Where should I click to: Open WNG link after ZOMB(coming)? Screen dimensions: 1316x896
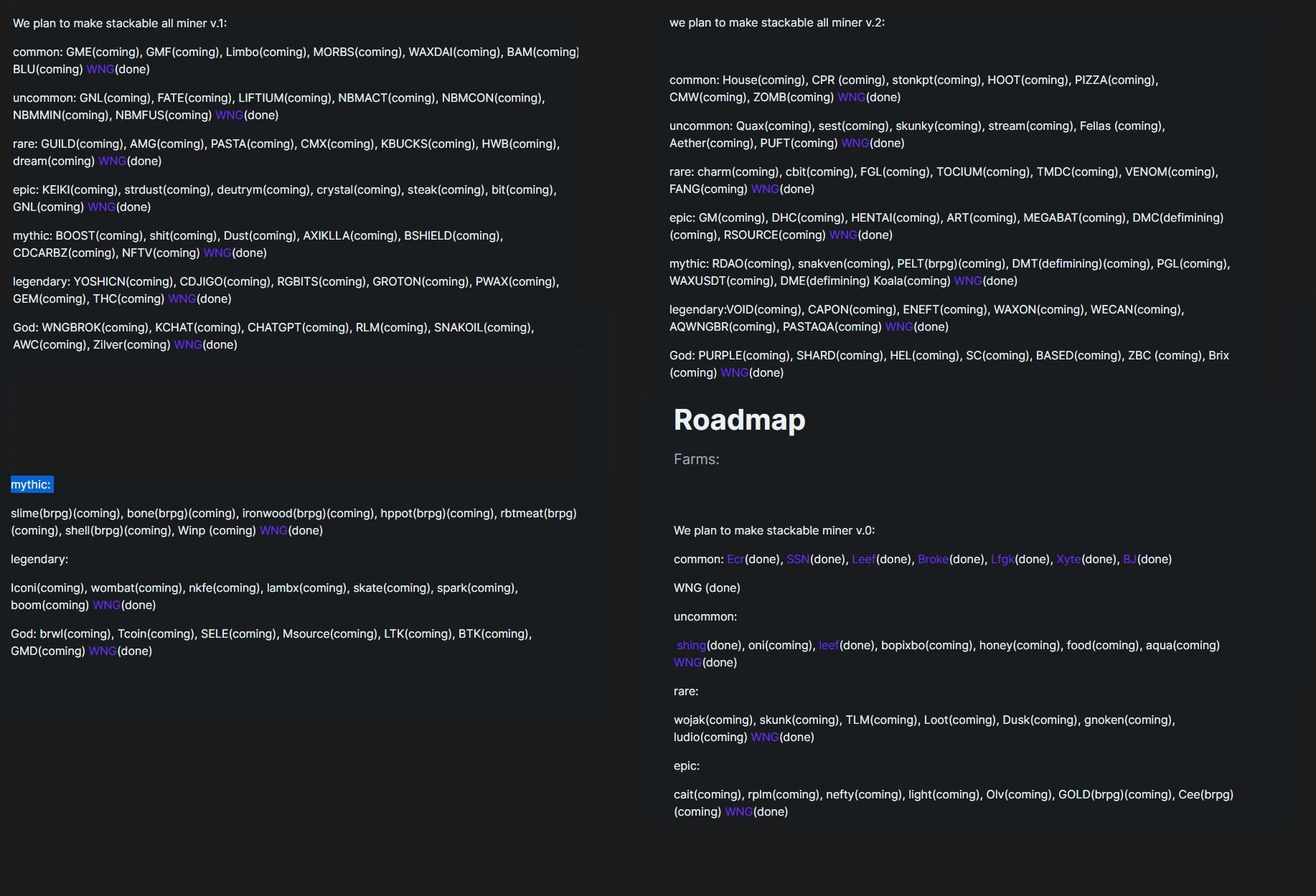[852, 98]
